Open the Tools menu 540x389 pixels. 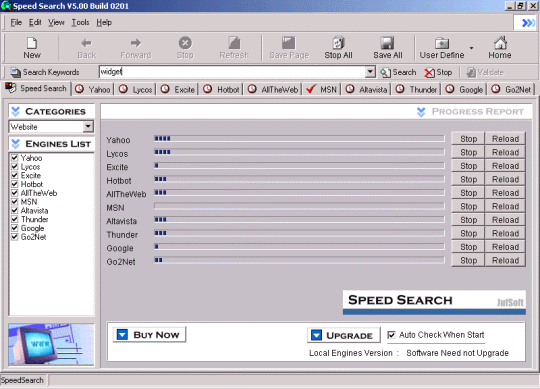(x=80, y=23)
